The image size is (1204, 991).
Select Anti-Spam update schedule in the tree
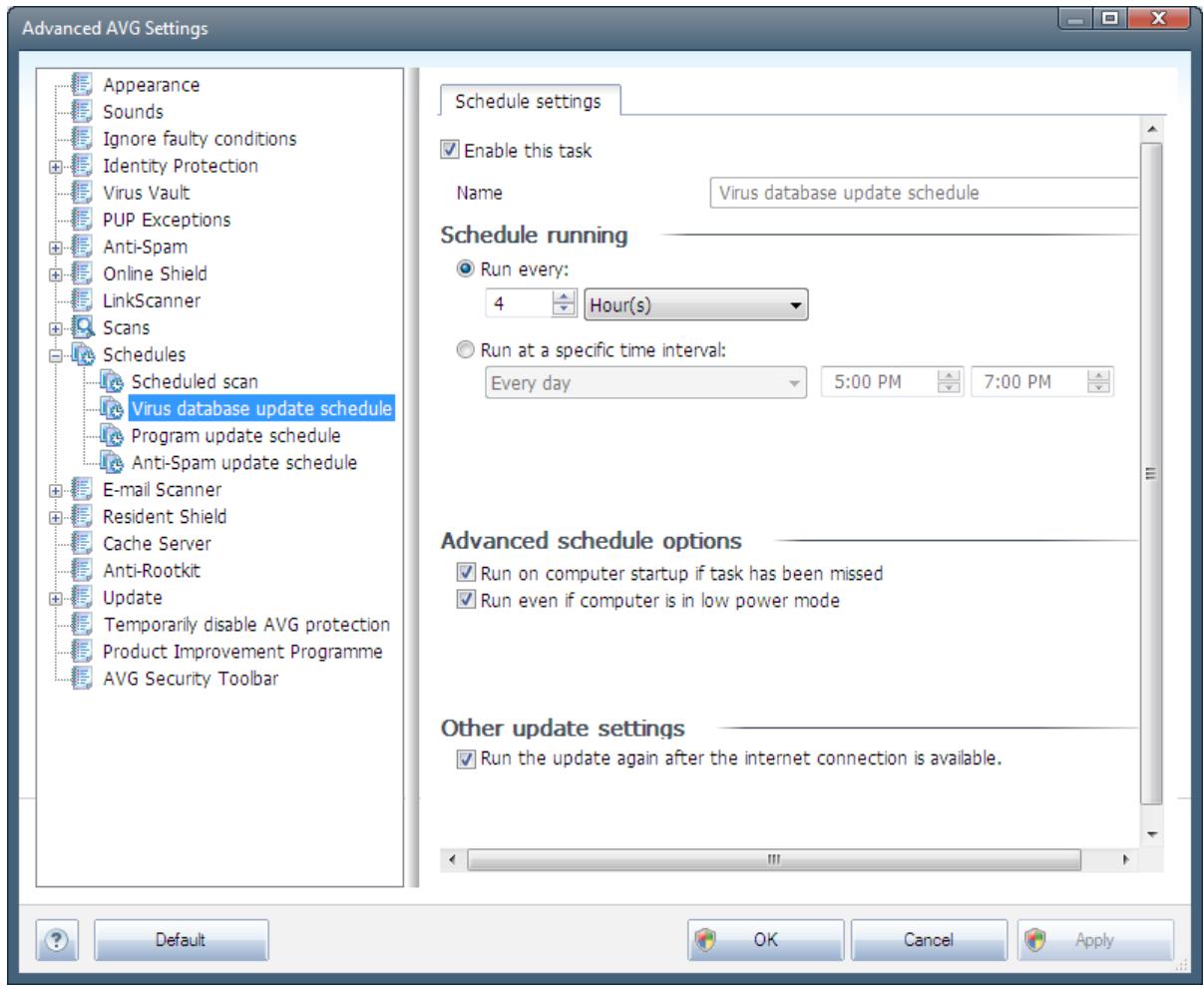click(244, 463)
